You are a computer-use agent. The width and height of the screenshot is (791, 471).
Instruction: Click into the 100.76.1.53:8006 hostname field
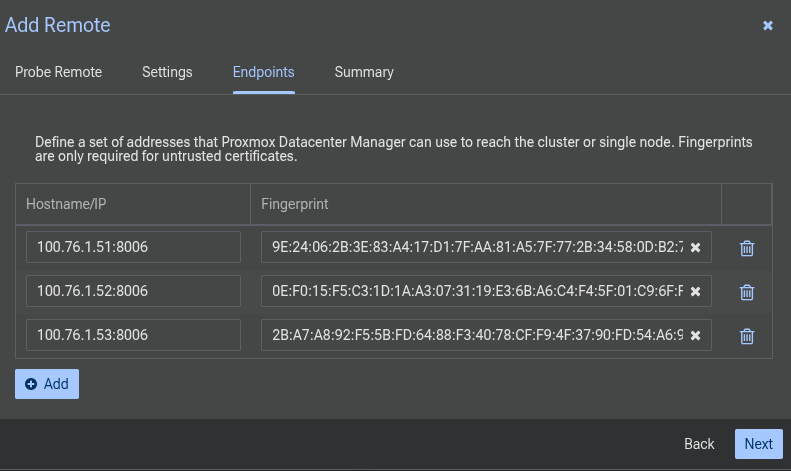(133, 335)
